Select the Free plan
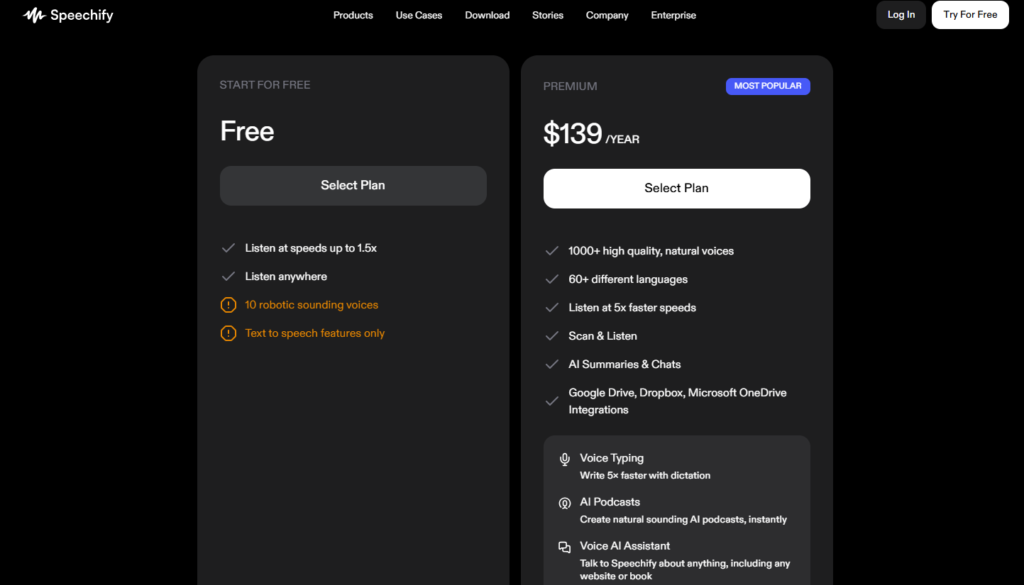The image size is (1024, 585). click(x=353, y=185)
